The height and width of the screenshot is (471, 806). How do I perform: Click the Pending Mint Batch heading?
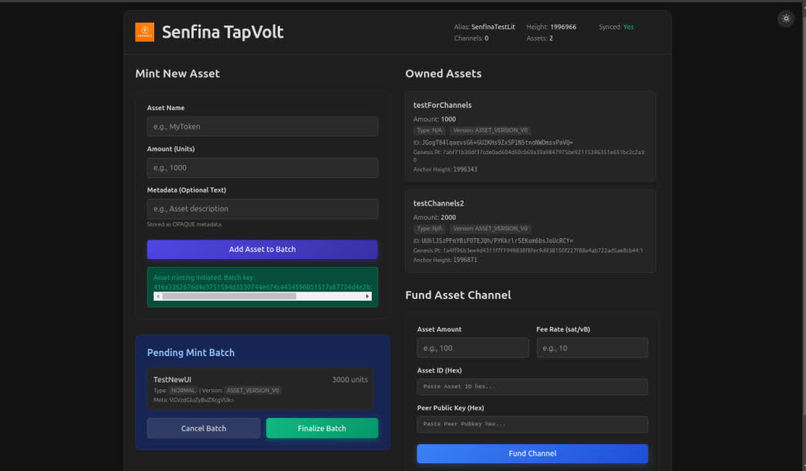[191, 353]
